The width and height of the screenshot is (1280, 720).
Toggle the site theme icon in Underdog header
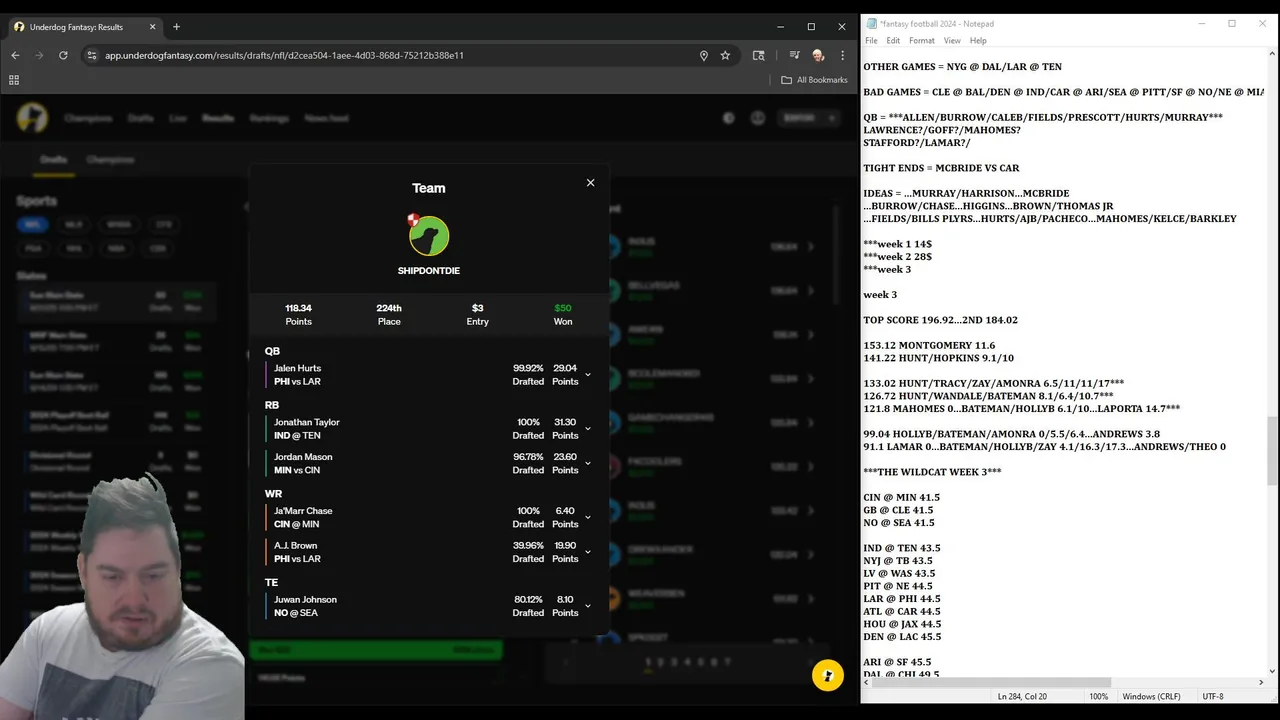tap(729, 118)
